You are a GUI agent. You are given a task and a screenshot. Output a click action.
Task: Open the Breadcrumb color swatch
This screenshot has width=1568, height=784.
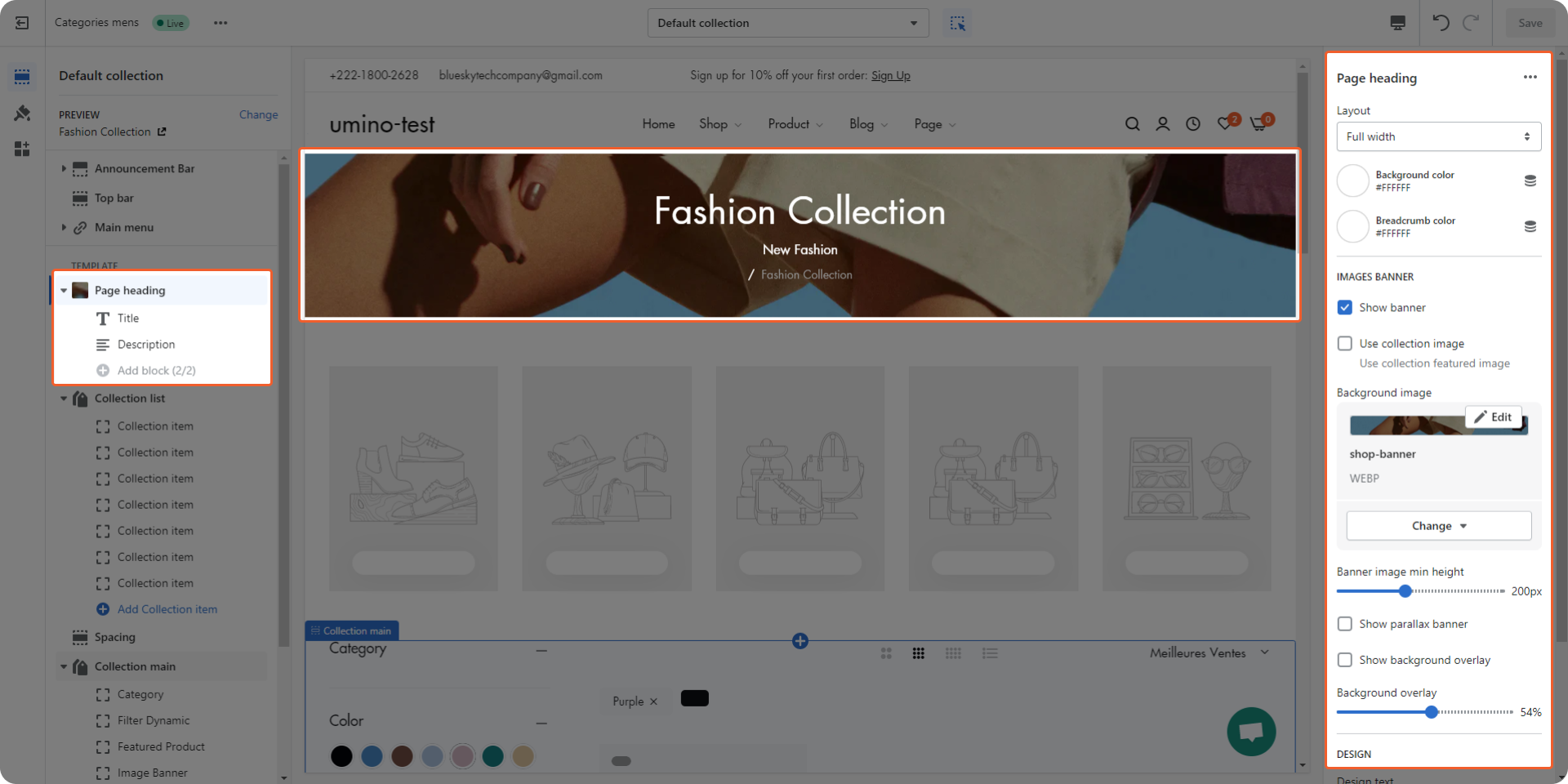(x=1352, y=226)
